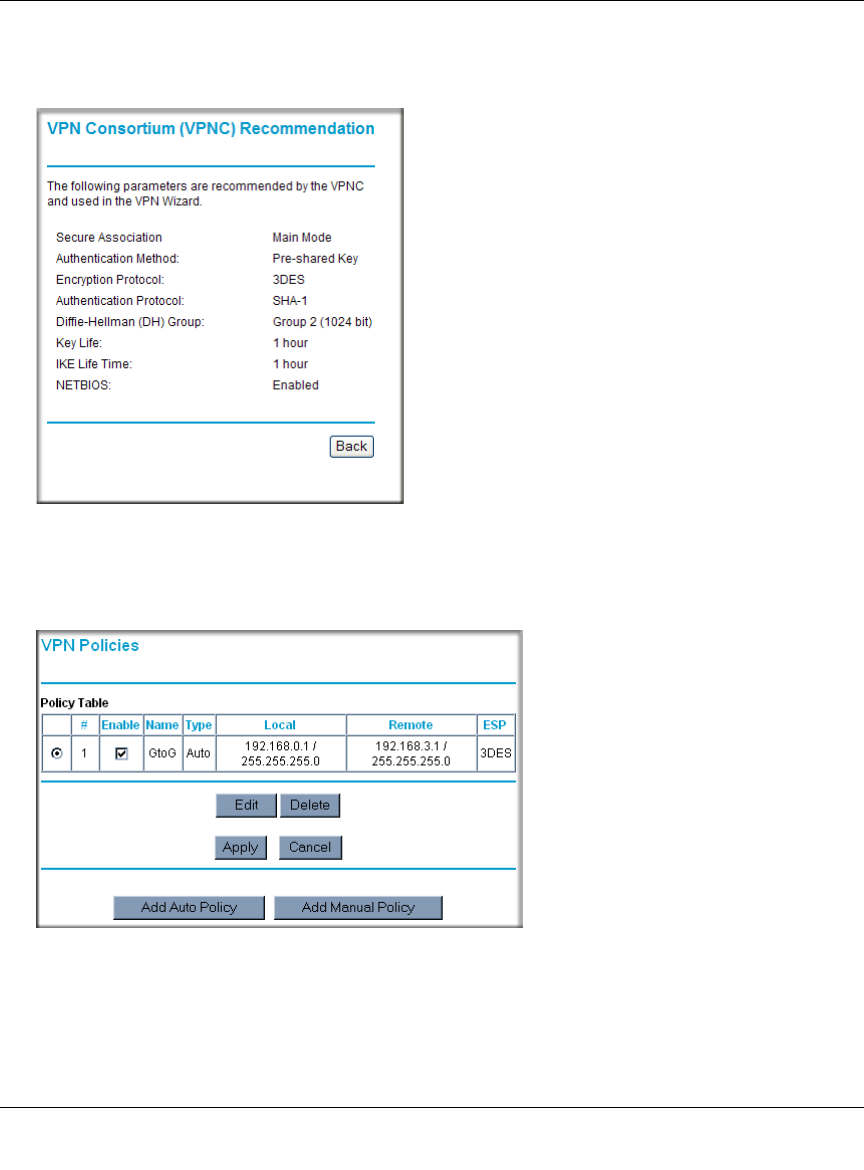Apply the VPN policy changes

[x=240, y=848]
